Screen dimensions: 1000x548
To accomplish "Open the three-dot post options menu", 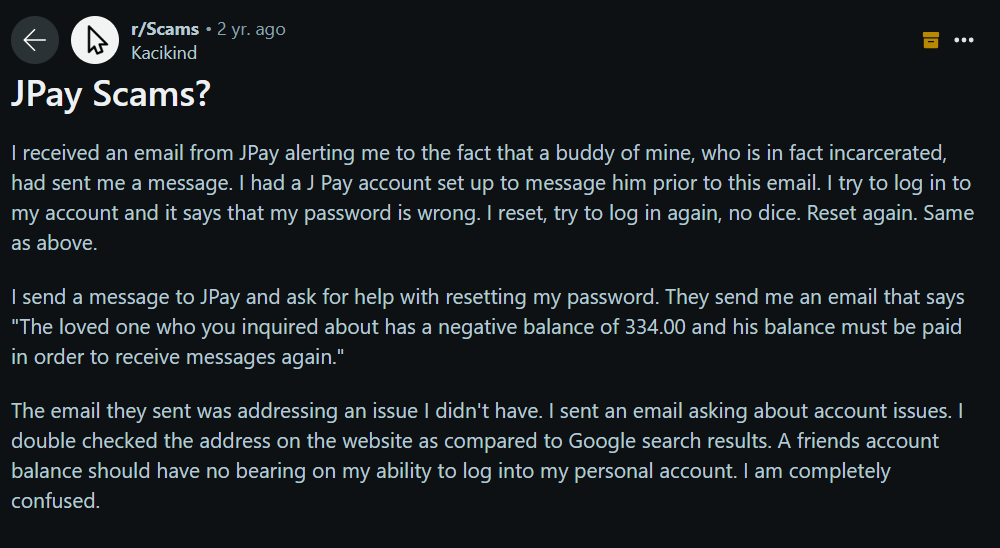I will click(x=964, y=40).
